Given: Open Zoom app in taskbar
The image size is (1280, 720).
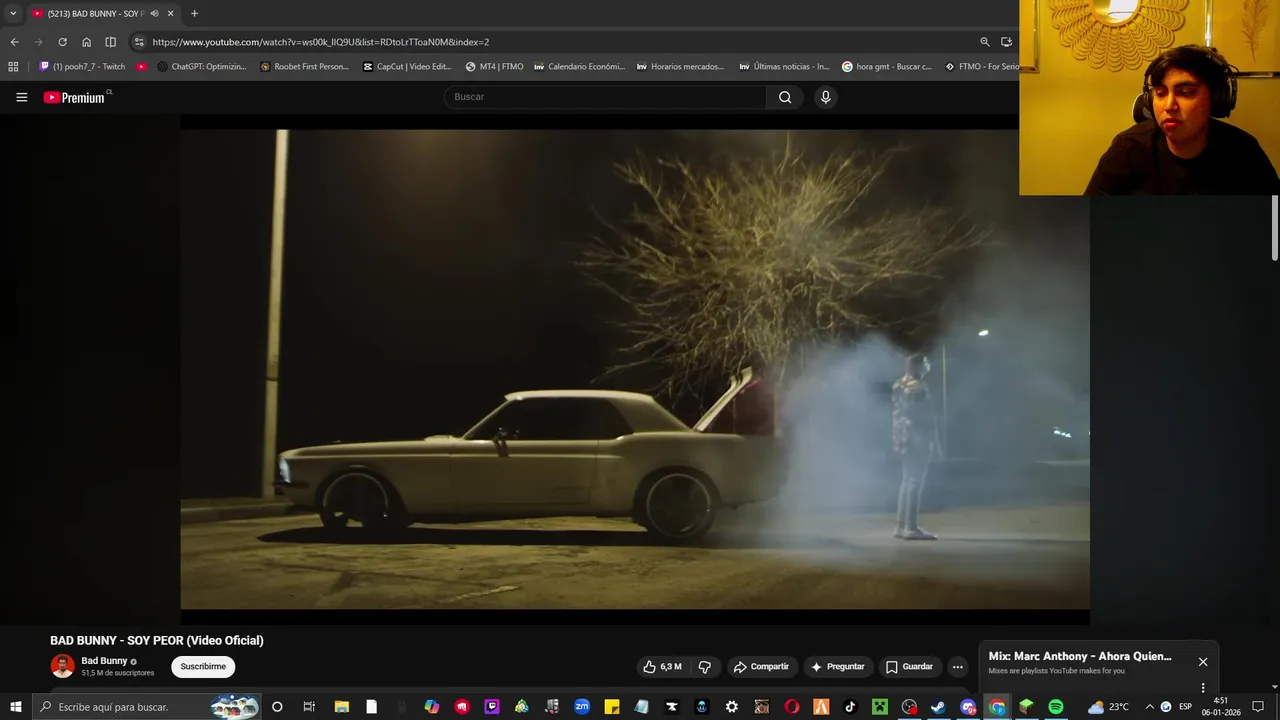Looking at the screenshot, I should (581, 707).
